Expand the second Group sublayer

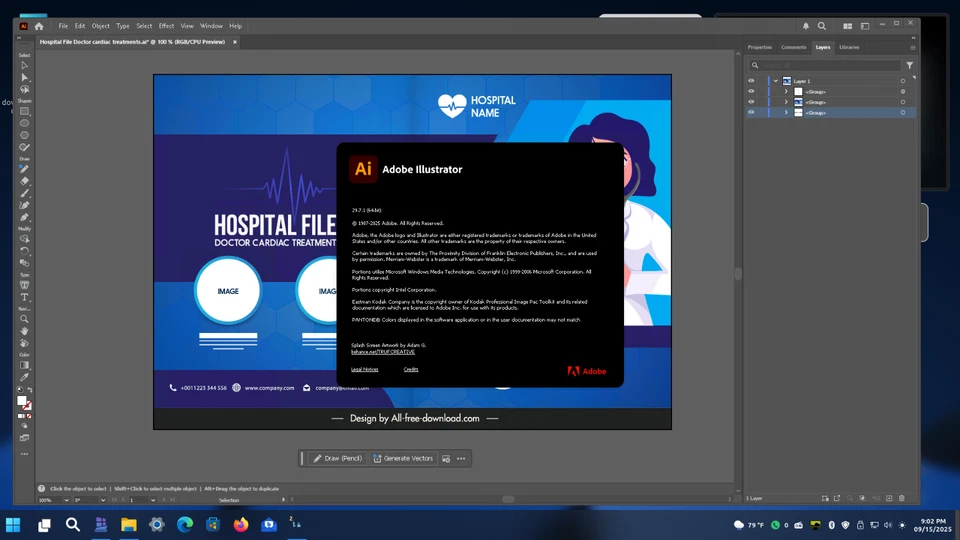pos(786,102)
